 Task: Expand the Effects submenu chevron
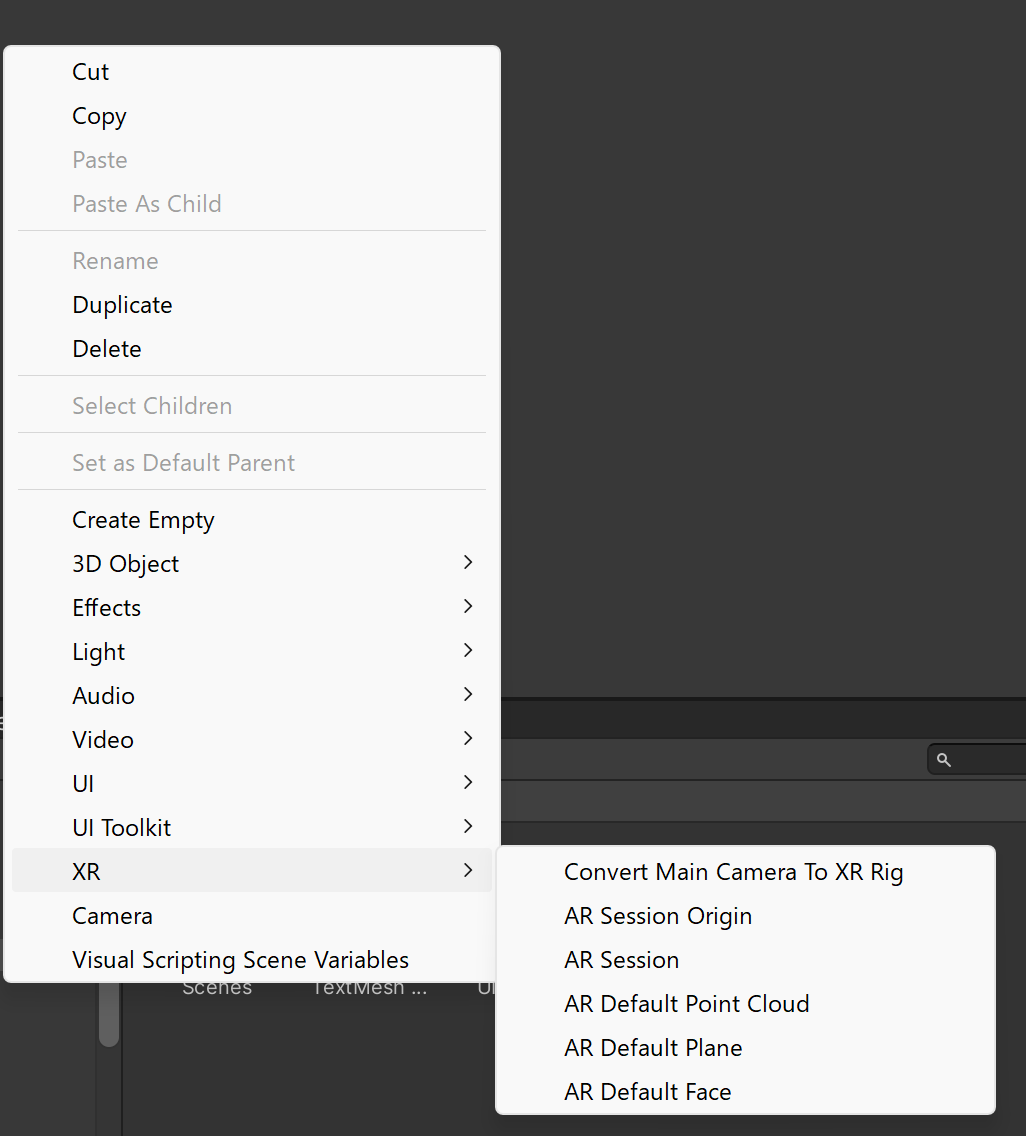pyautogui.click(x=468, y=606)
